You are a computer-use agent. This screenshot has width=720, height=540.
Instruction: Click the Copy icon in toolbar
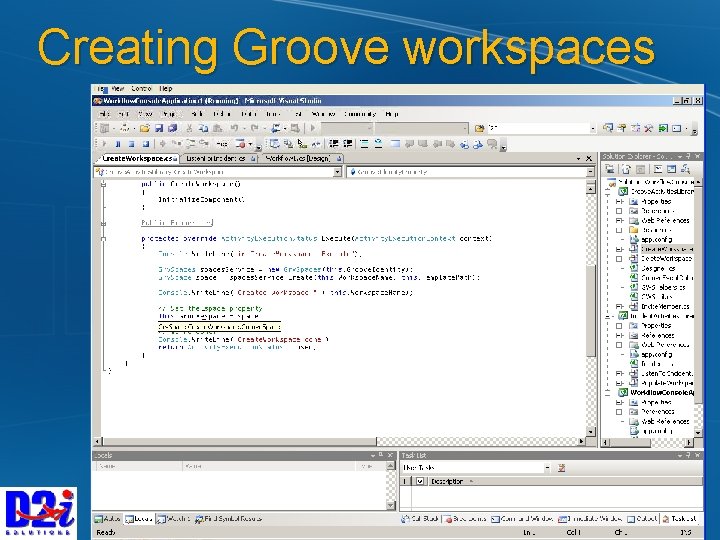[203, 129]
